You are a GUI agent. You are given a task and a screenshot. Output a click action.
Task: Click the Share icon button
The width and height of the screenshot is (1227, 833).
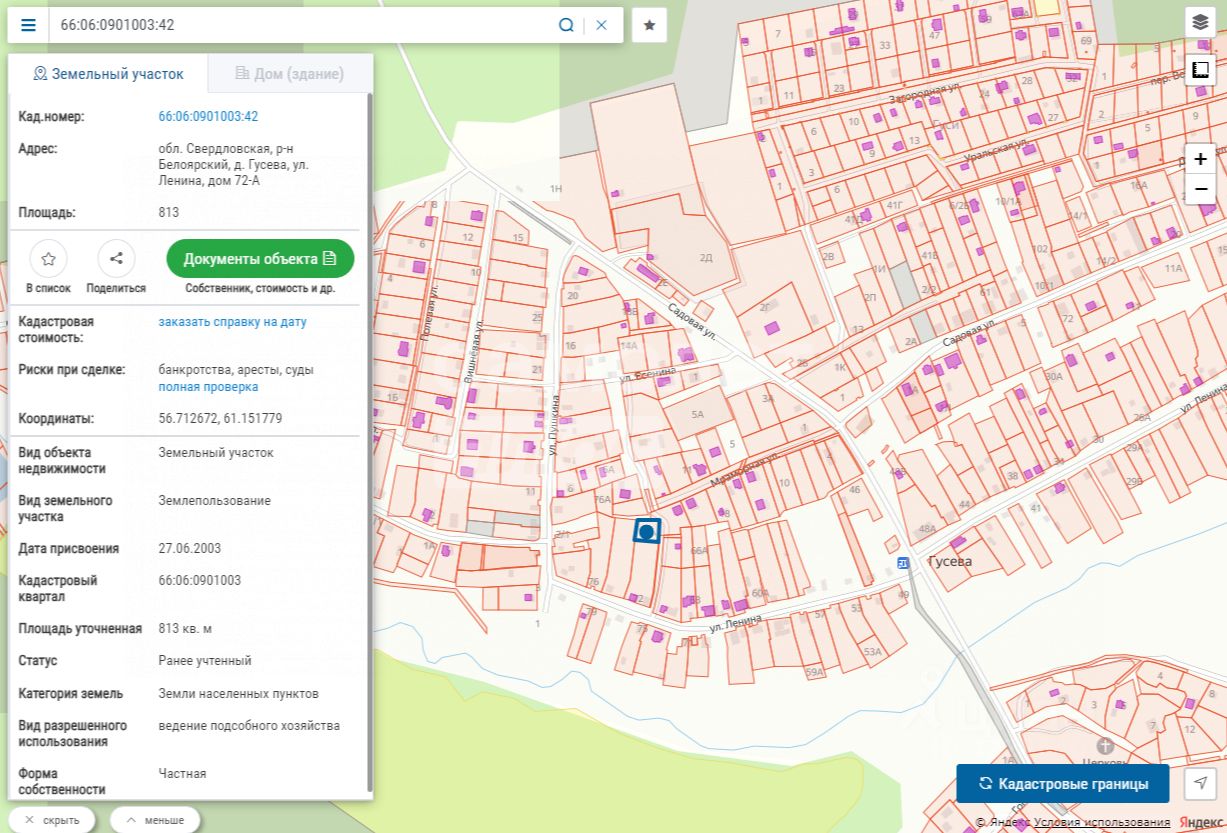(x=116, y=259)
